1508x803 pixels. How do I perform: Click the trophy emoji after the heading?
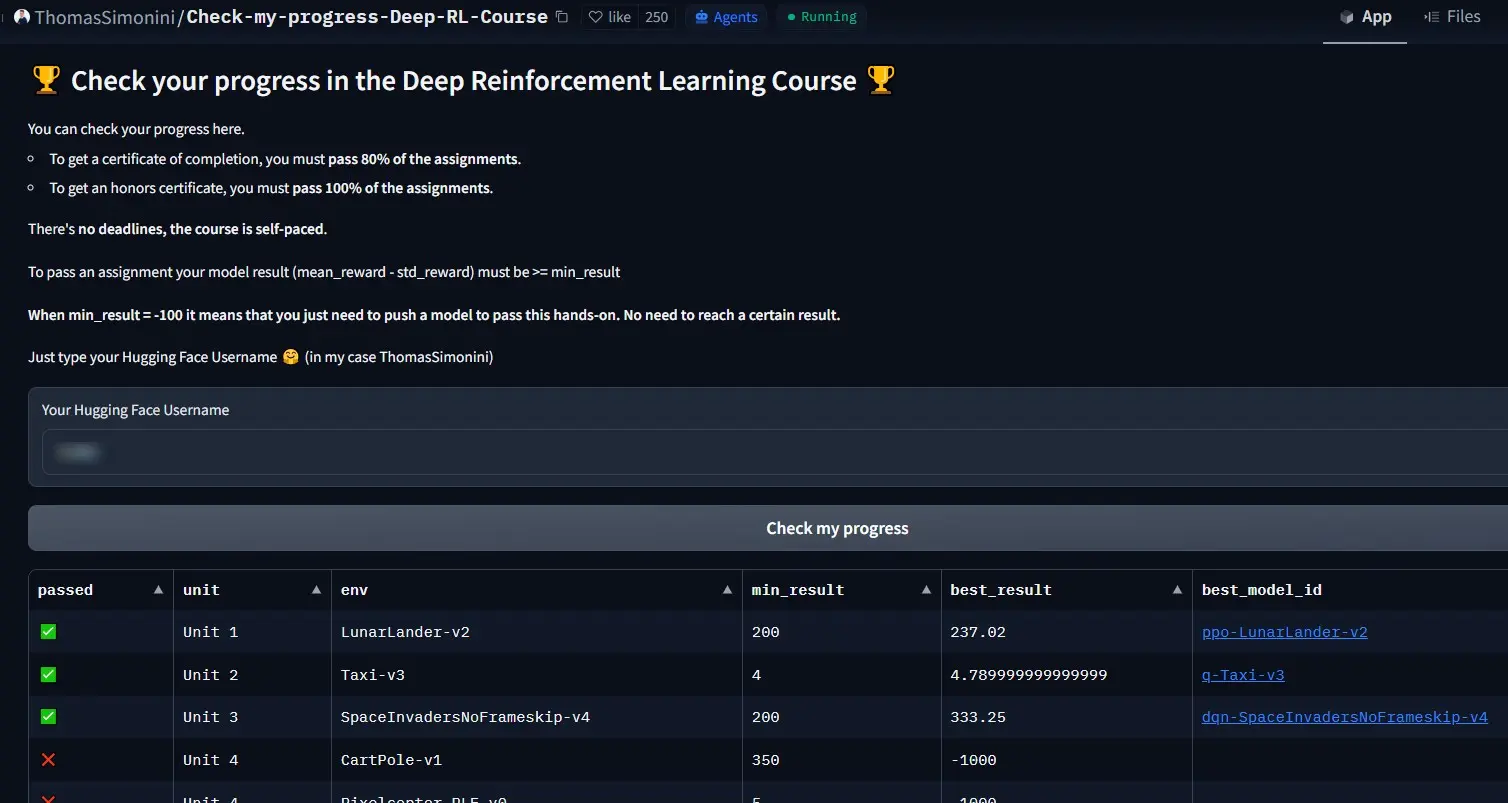pyautogui.click(x=881, y=80)
